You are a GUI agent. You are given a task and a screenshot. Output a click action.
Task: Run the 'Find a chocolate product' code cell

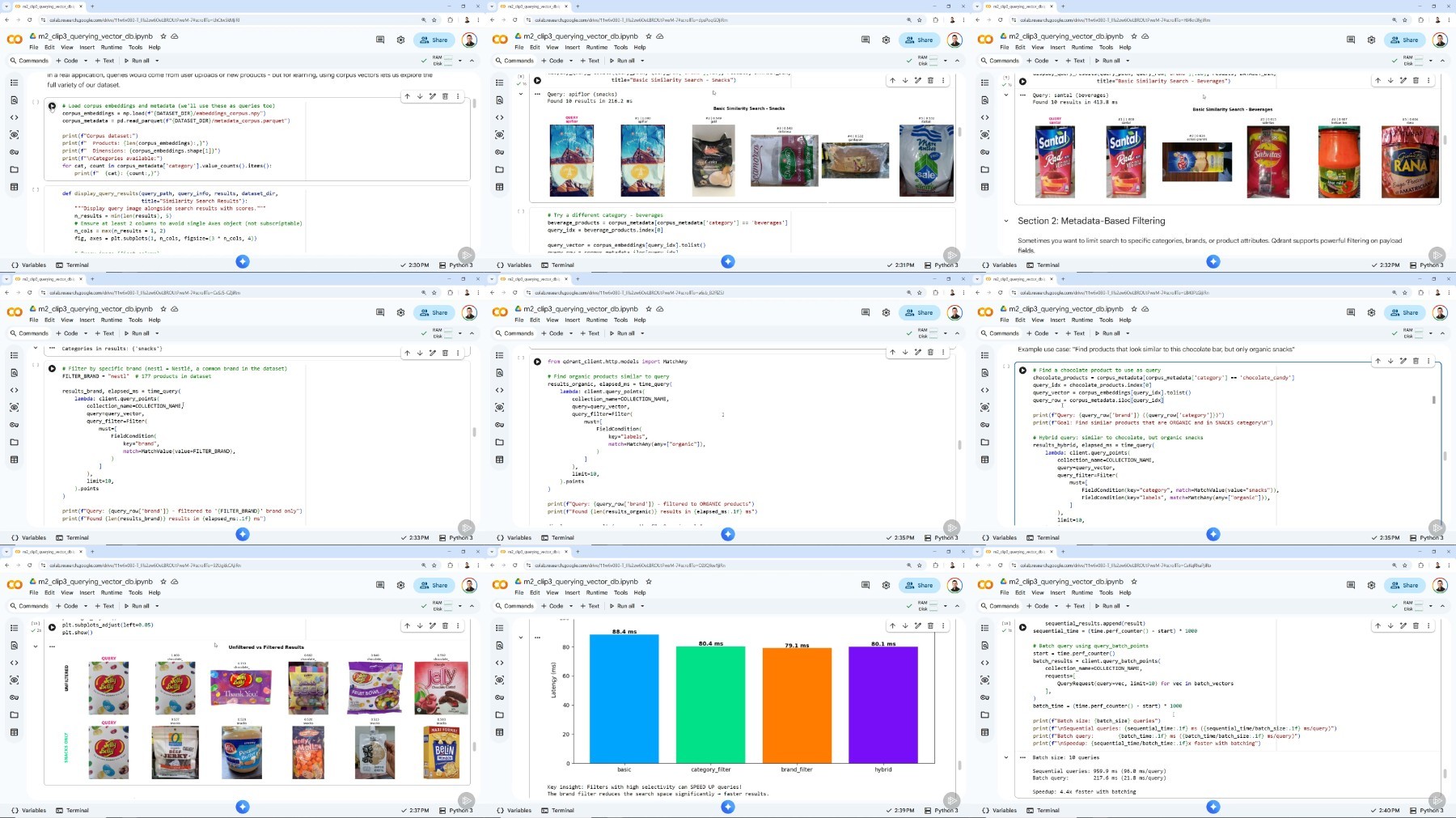[1023, 371]
